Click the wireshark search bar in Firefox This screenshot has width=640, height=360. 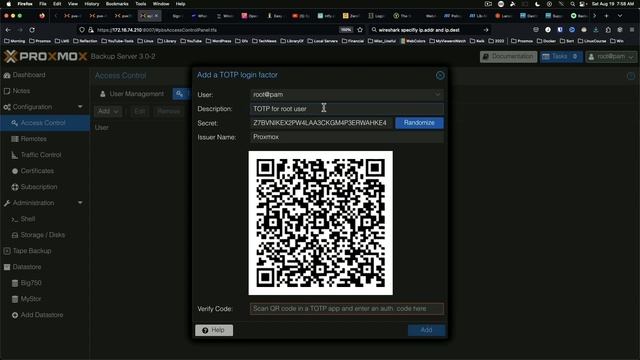(x=429, y=30)
